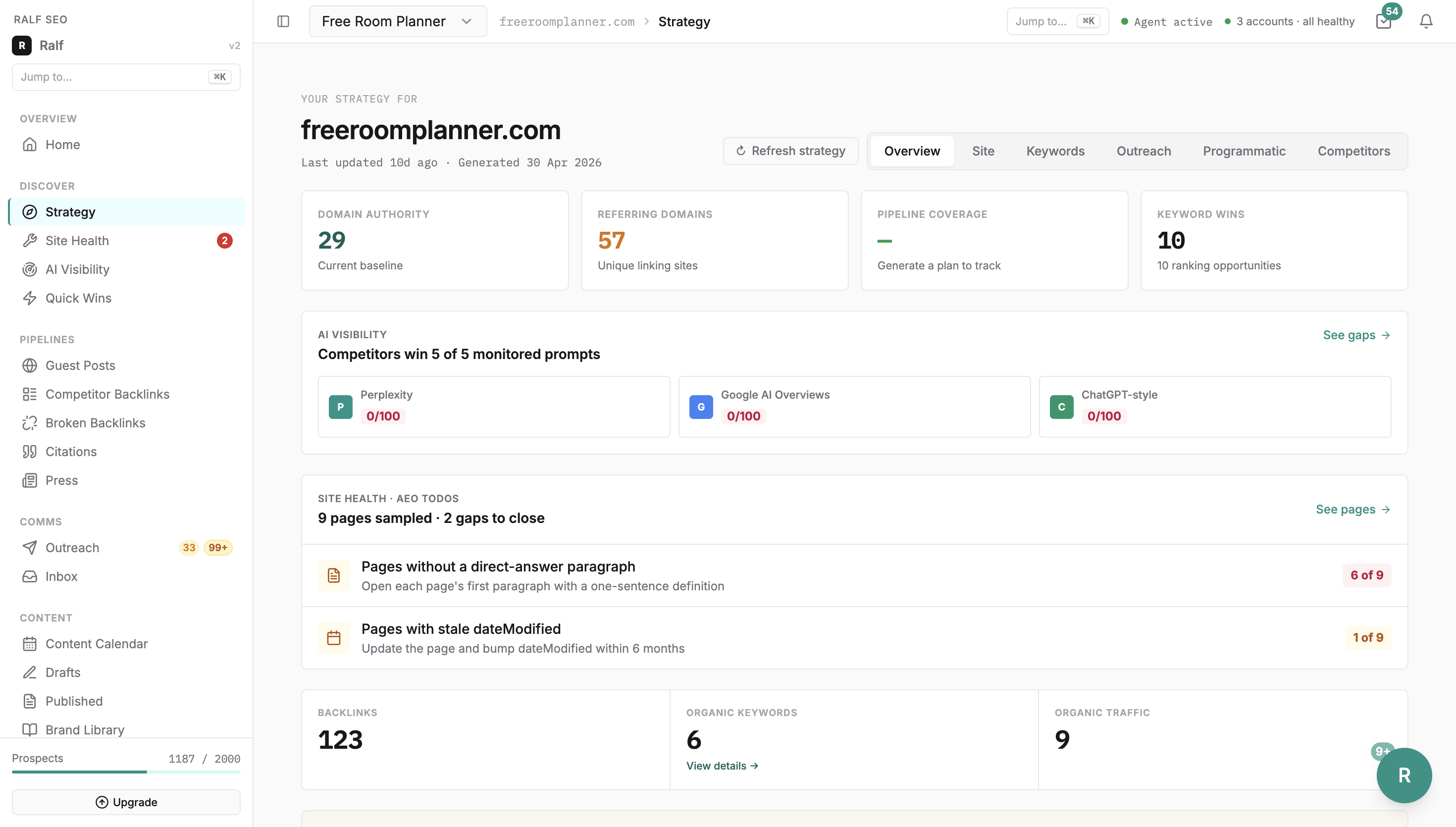Click the stale dateModified calendar icon

[x=333, y=638]
